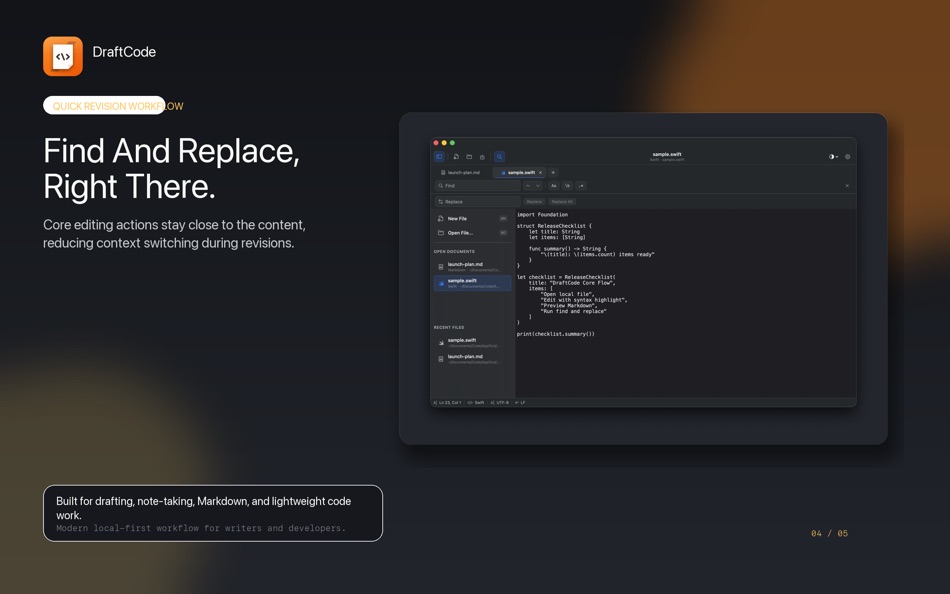Select sample.swift under Open Documents
950x594 pixels.
472,283
